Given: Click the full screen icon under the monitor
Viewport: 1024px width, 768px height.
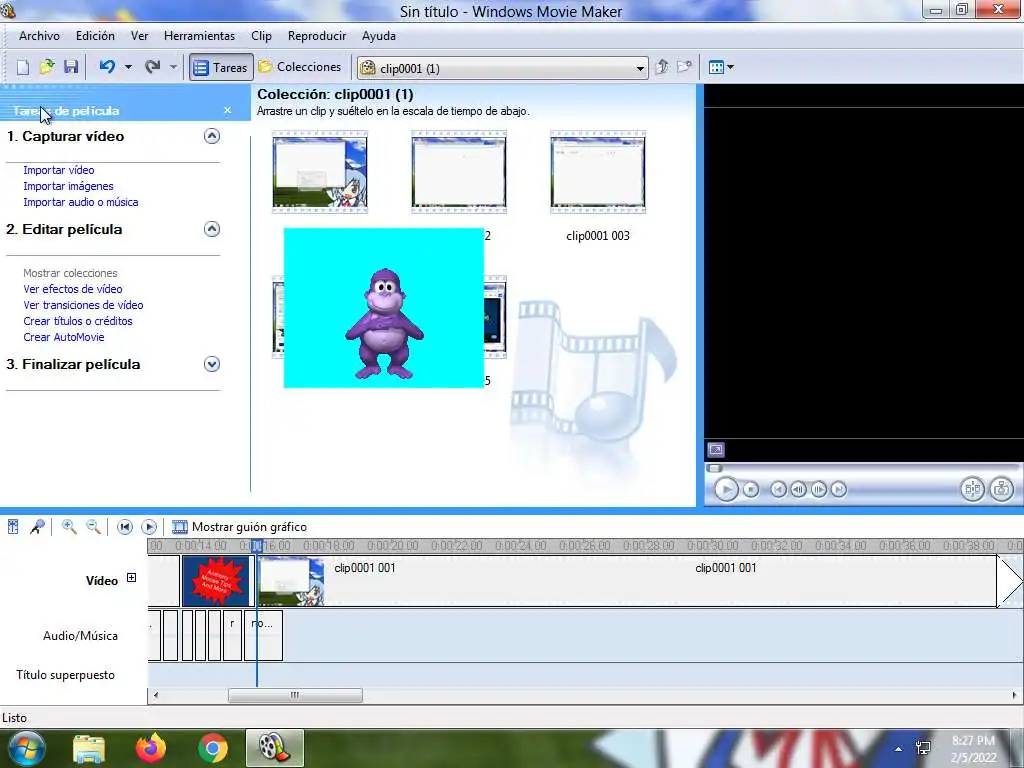Looking at the screenshot, I should [x=716, y=449].
